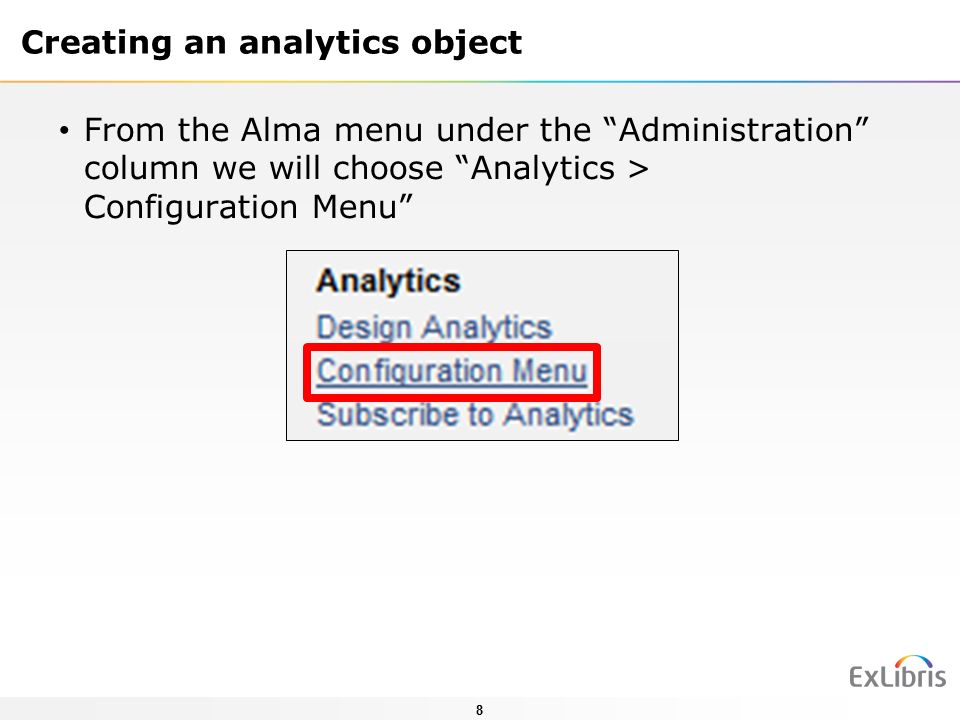Screen dimensions: 960x720
Task: Click the slide title "Creating an analytics object"
Action: pyautogui.click(x=272, y=43)
